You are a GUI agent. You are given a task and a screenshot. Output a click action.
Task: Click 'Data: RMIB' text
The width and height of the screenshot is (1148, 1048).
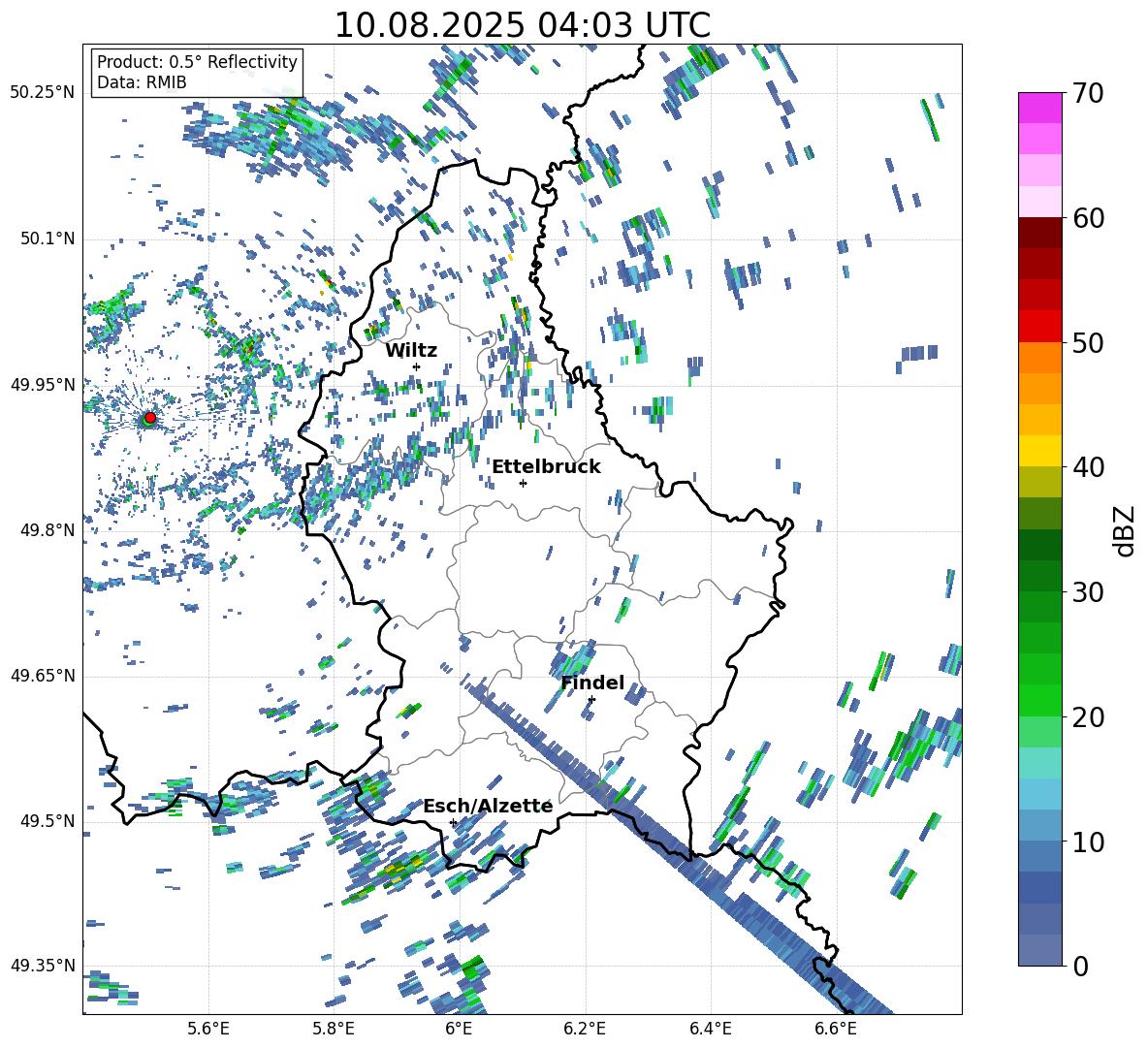142,82
